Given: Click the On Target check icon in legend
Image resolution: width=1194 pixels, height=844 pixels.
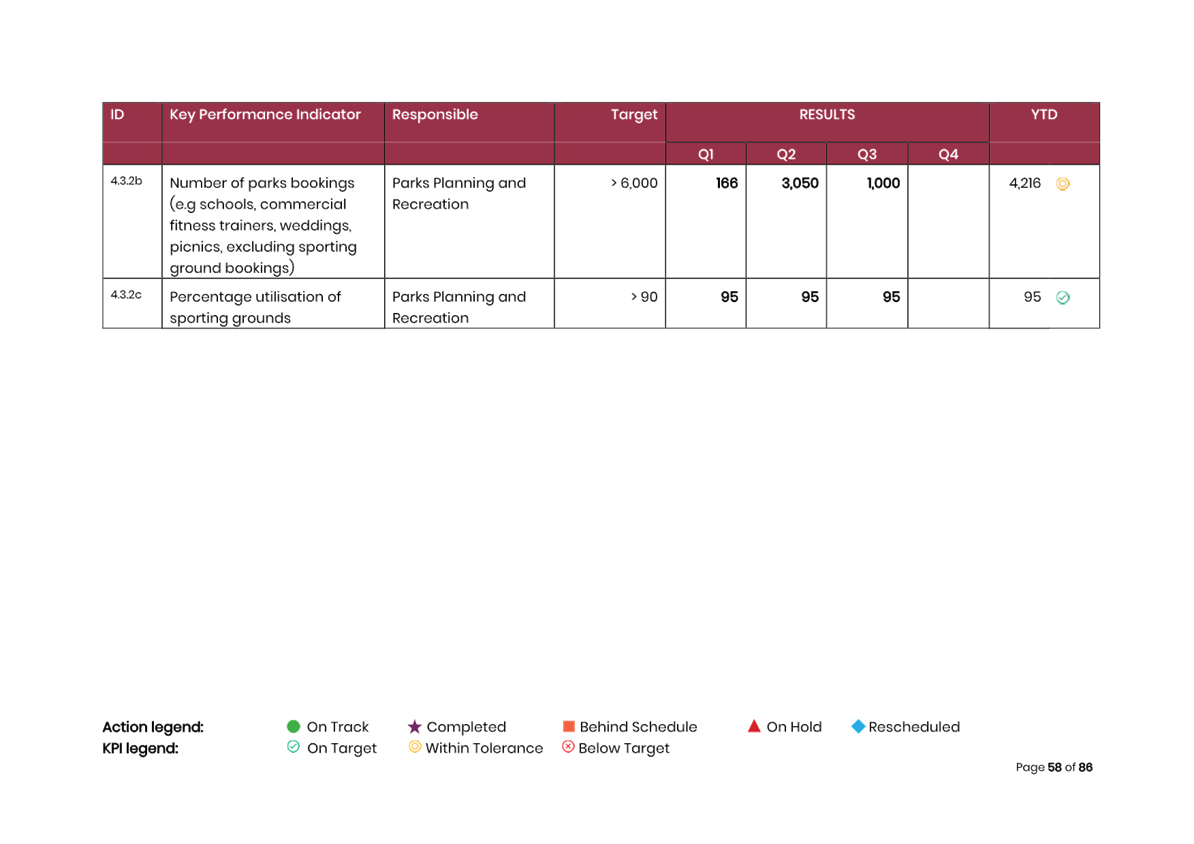Looking at the screenshot, I should (293, 746).
